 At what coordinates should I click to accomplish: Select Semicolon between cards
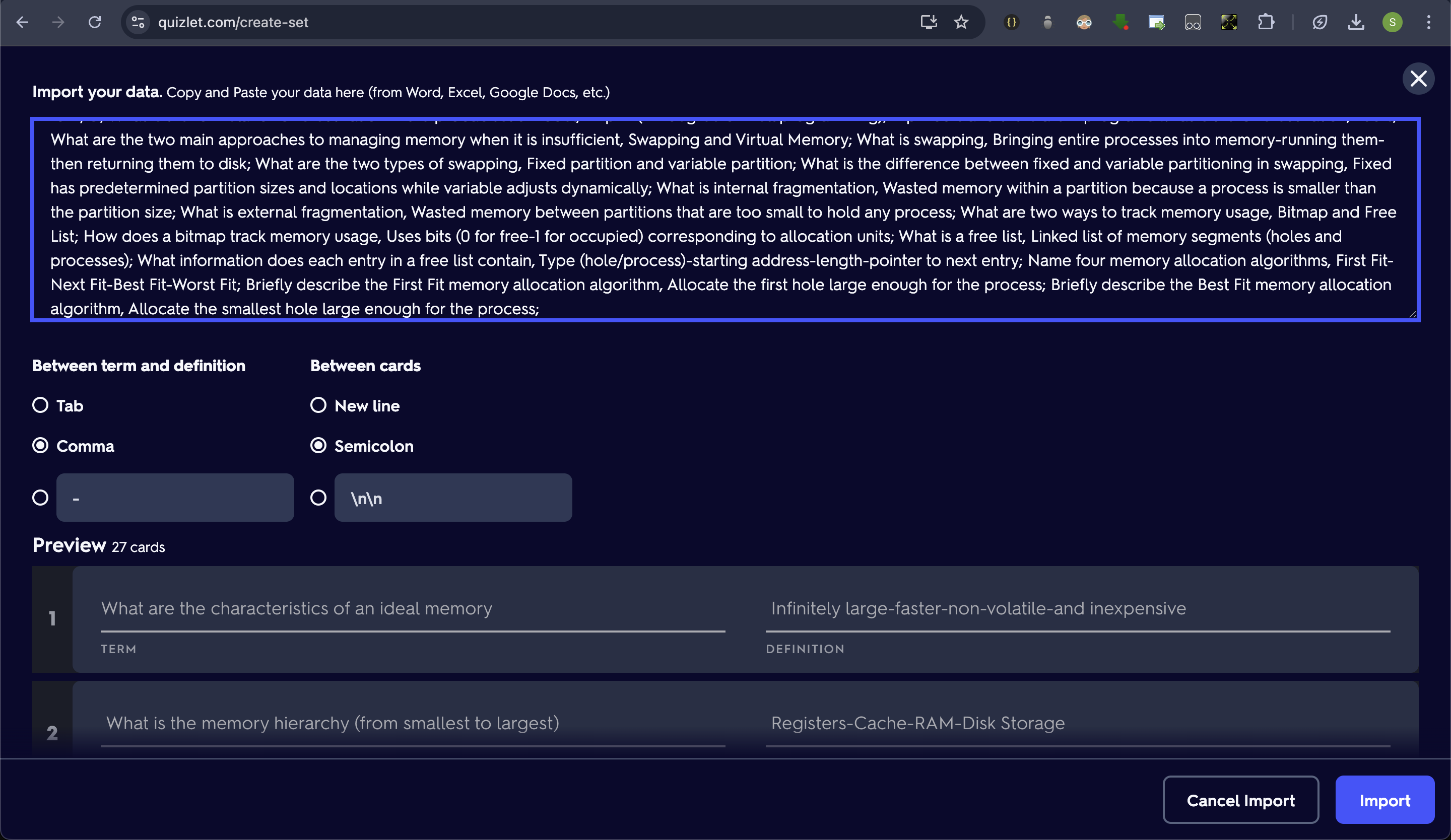tap(318, 446)
